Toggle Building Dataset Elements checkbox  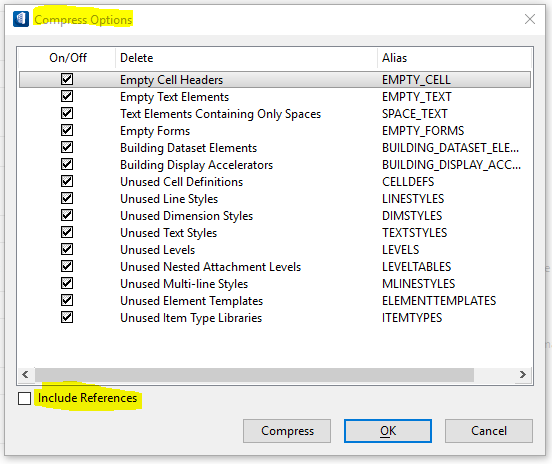point(67,147)
